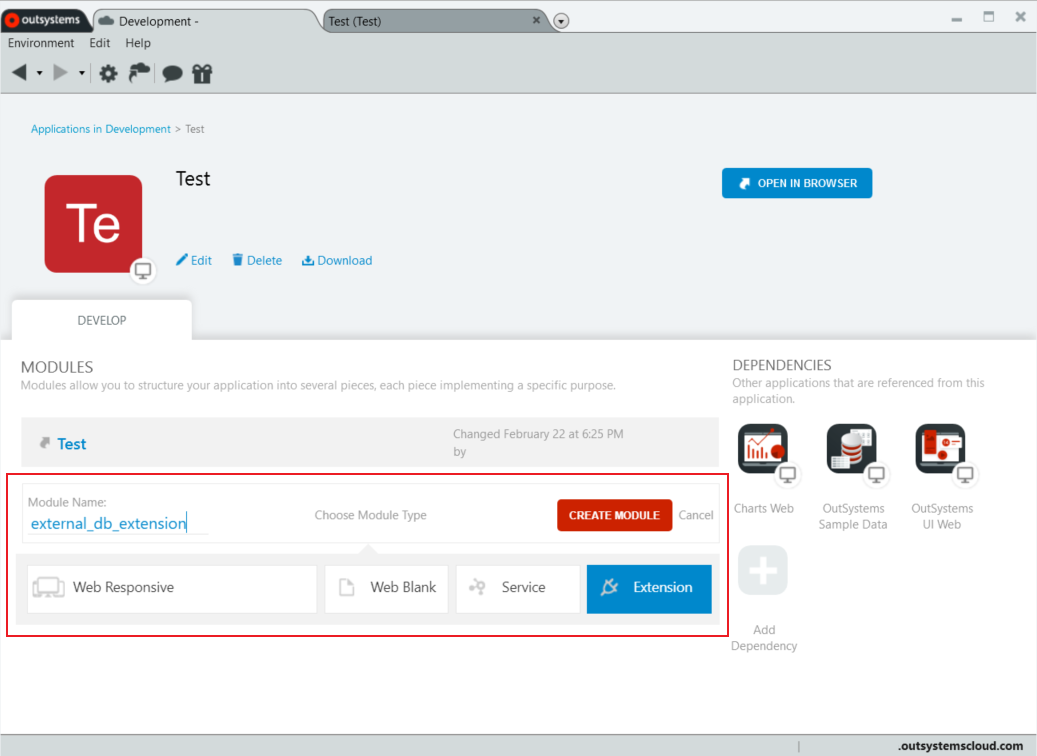
Task: Open the Edit menu
Action: click(x=99, y=43)
